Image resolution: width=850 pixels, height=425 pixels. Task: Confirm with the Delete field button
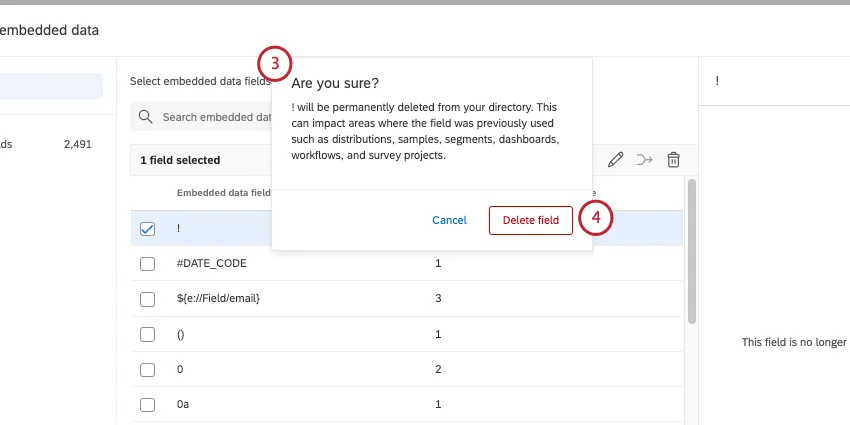coord(530,220)
